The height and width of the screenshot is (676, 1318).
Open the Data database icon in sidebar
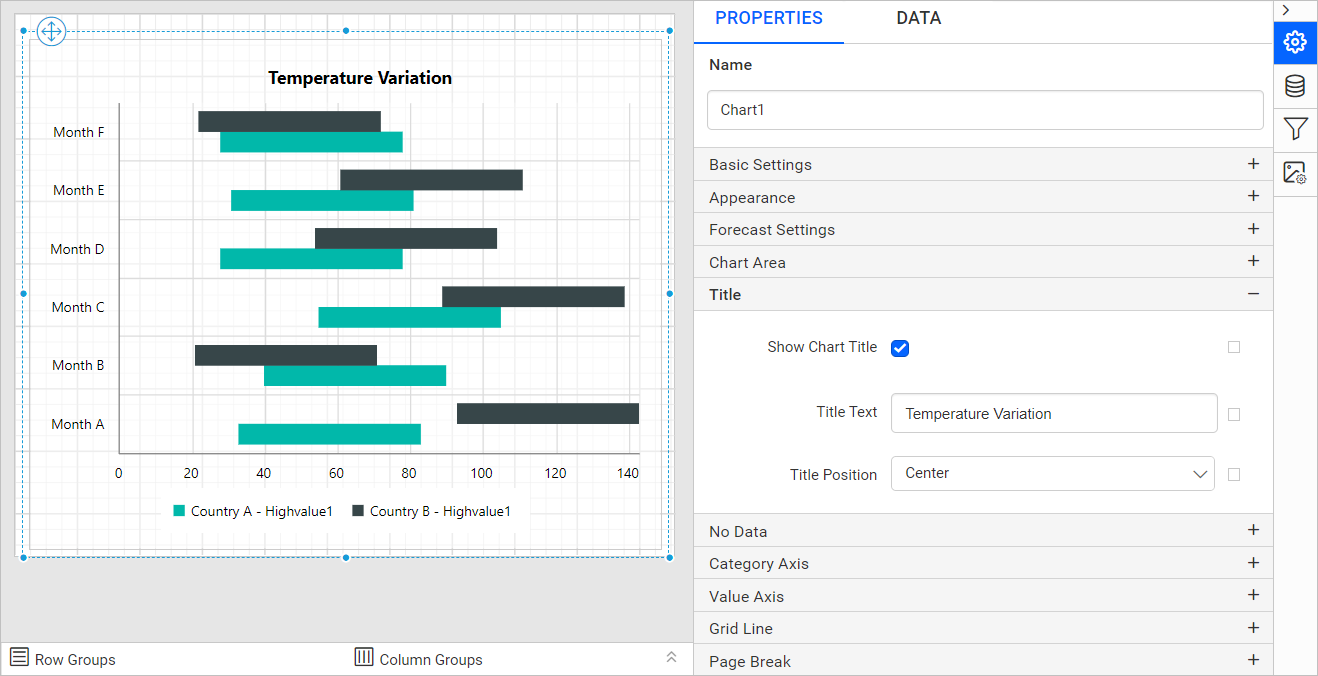tap(1295, 86)
